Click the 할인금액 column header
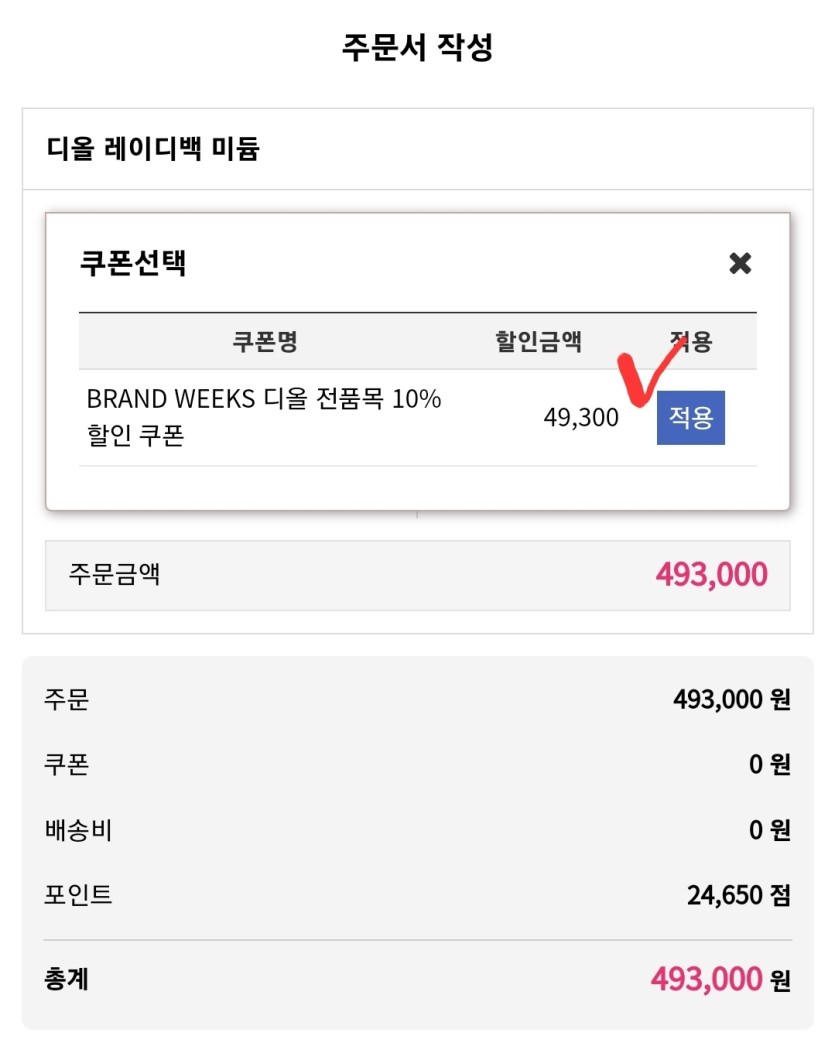Viewport: 835px width, 1060px height. (x=538, y=341)
